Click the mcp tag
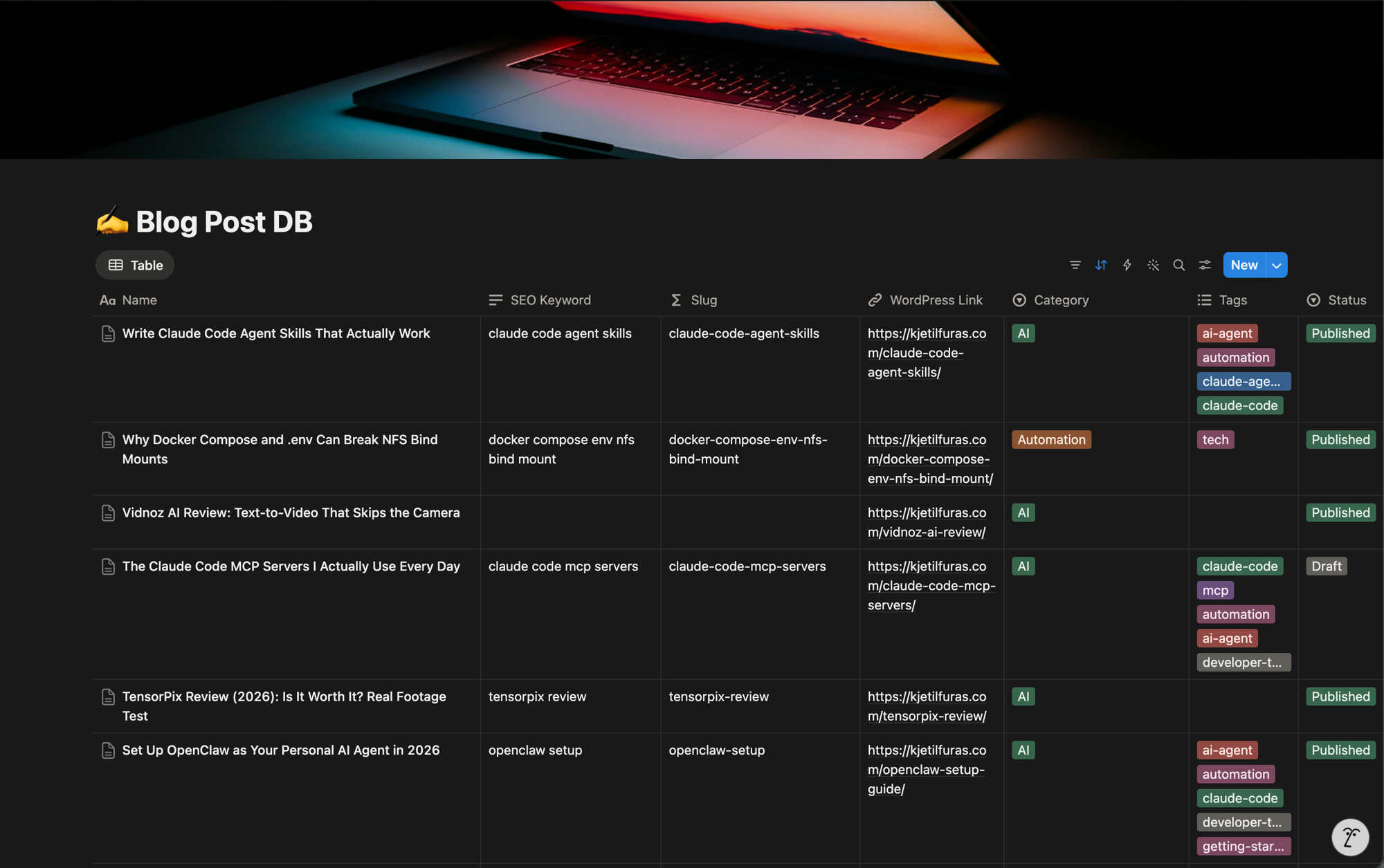Image resolution: width=1384 pixels, height=868 pixels. coord(1215,591)
